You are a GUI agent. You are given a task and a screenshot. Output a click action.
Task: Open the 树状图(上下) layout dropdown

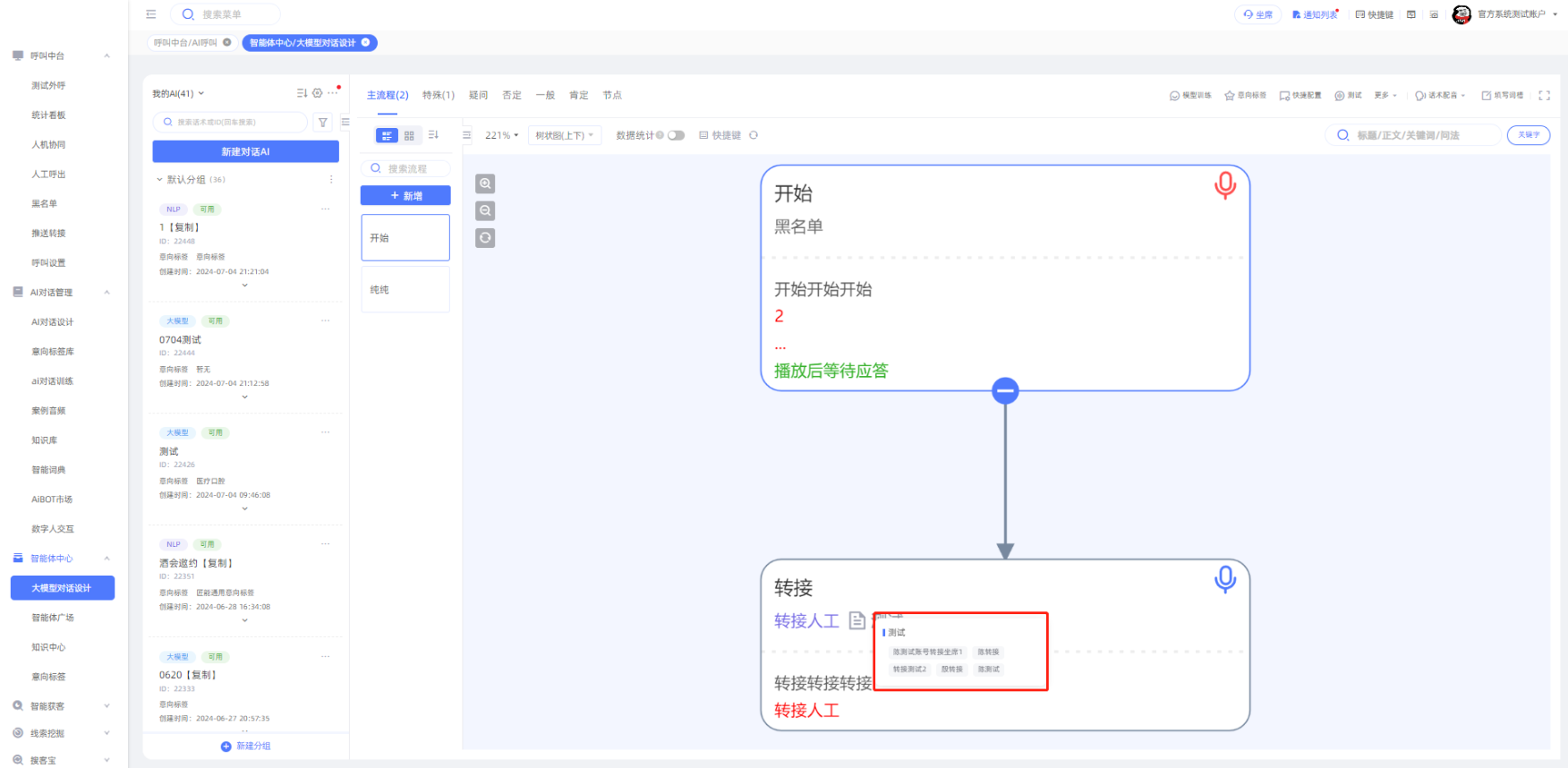click(564, 135)
